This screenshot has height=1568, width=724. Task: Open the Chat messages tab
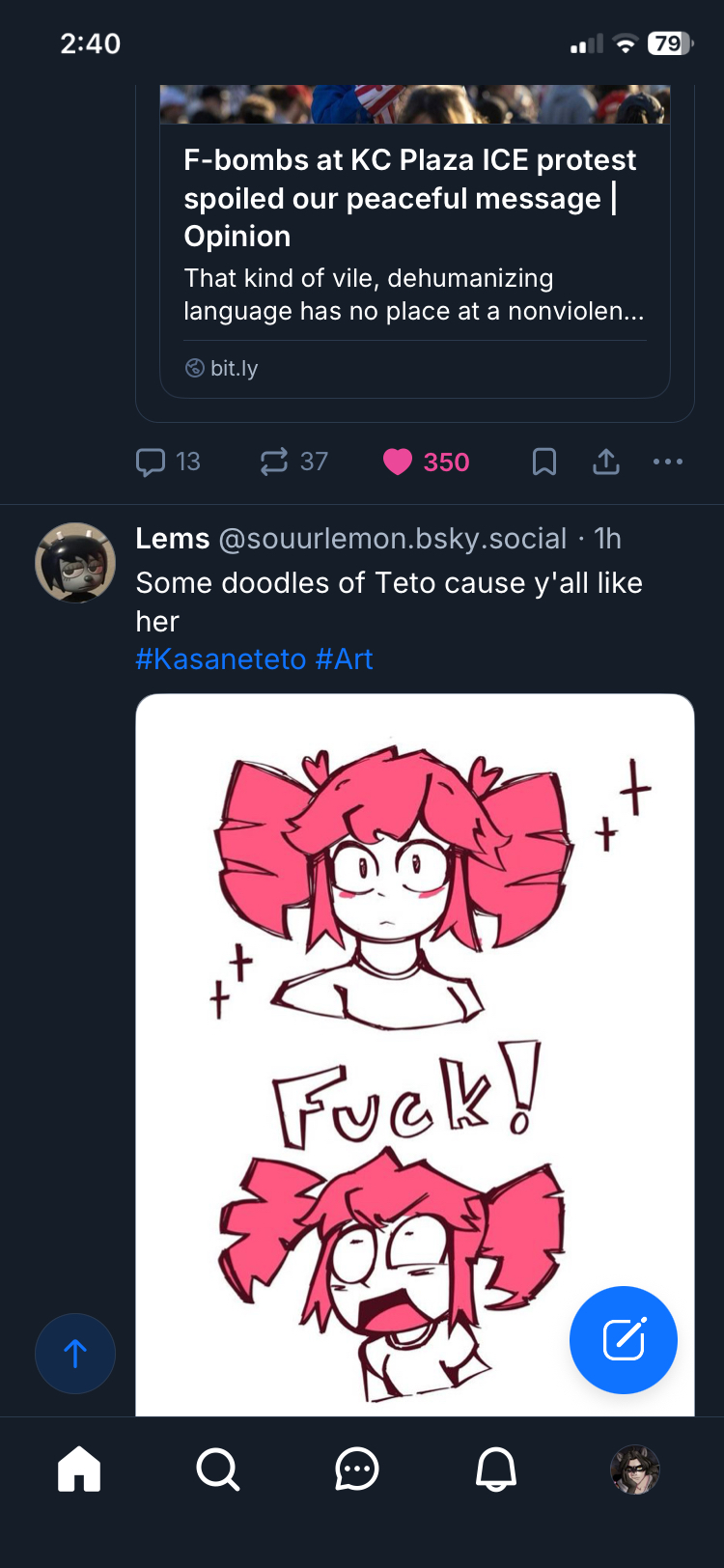[357, 1470]
